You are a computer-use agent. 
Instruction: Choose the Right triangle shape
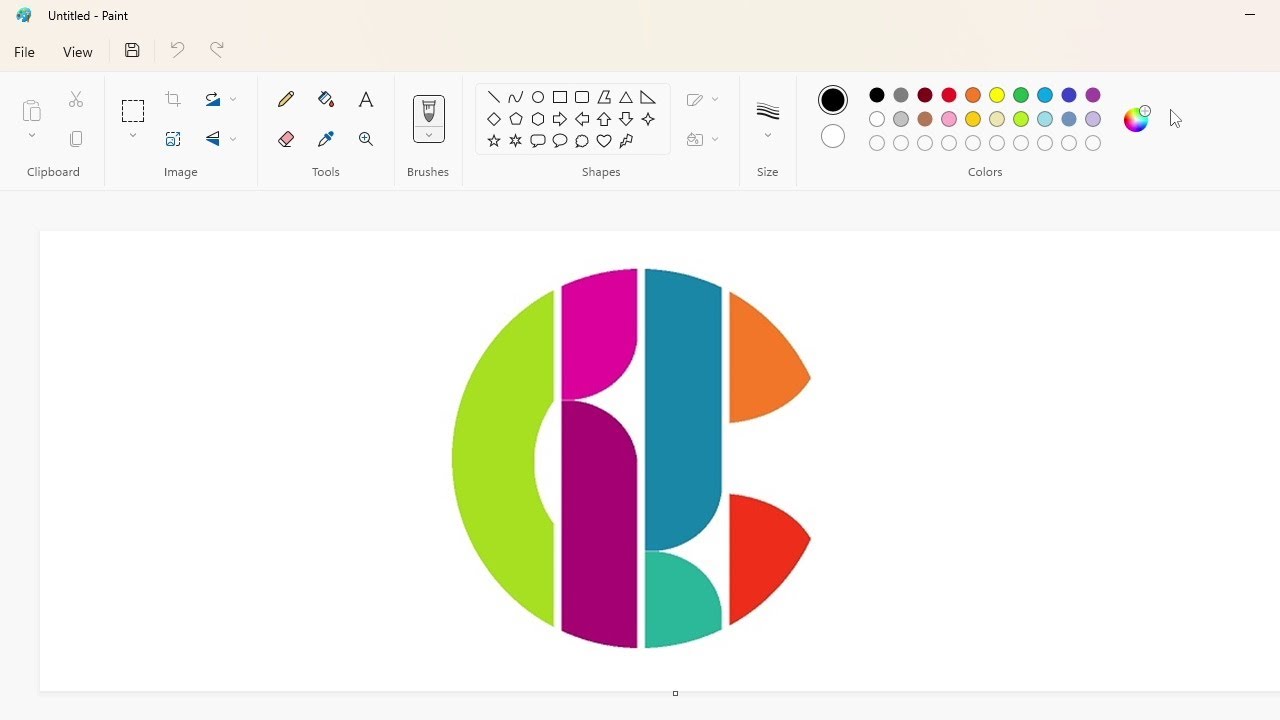point(648,97)
